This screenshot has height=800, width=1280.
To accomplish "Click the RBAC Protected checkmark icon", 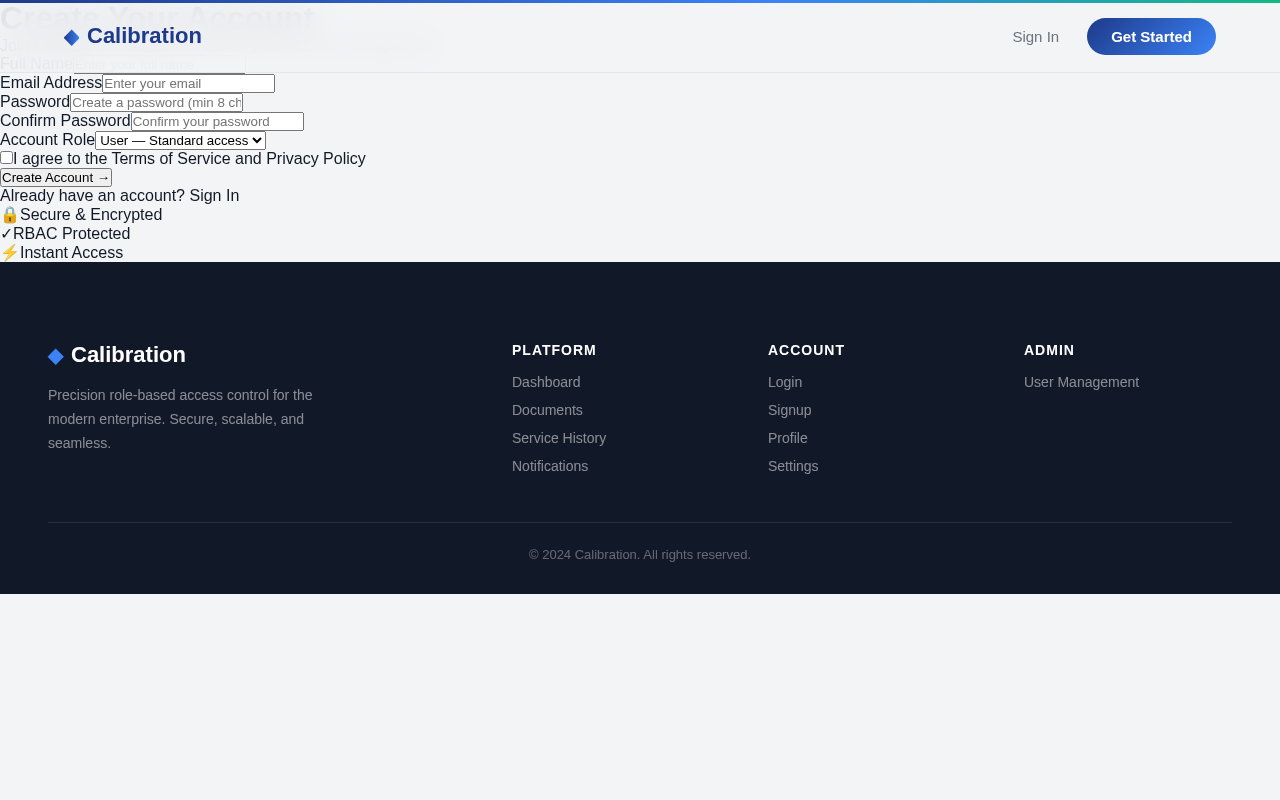I will (x=6, y=233).
